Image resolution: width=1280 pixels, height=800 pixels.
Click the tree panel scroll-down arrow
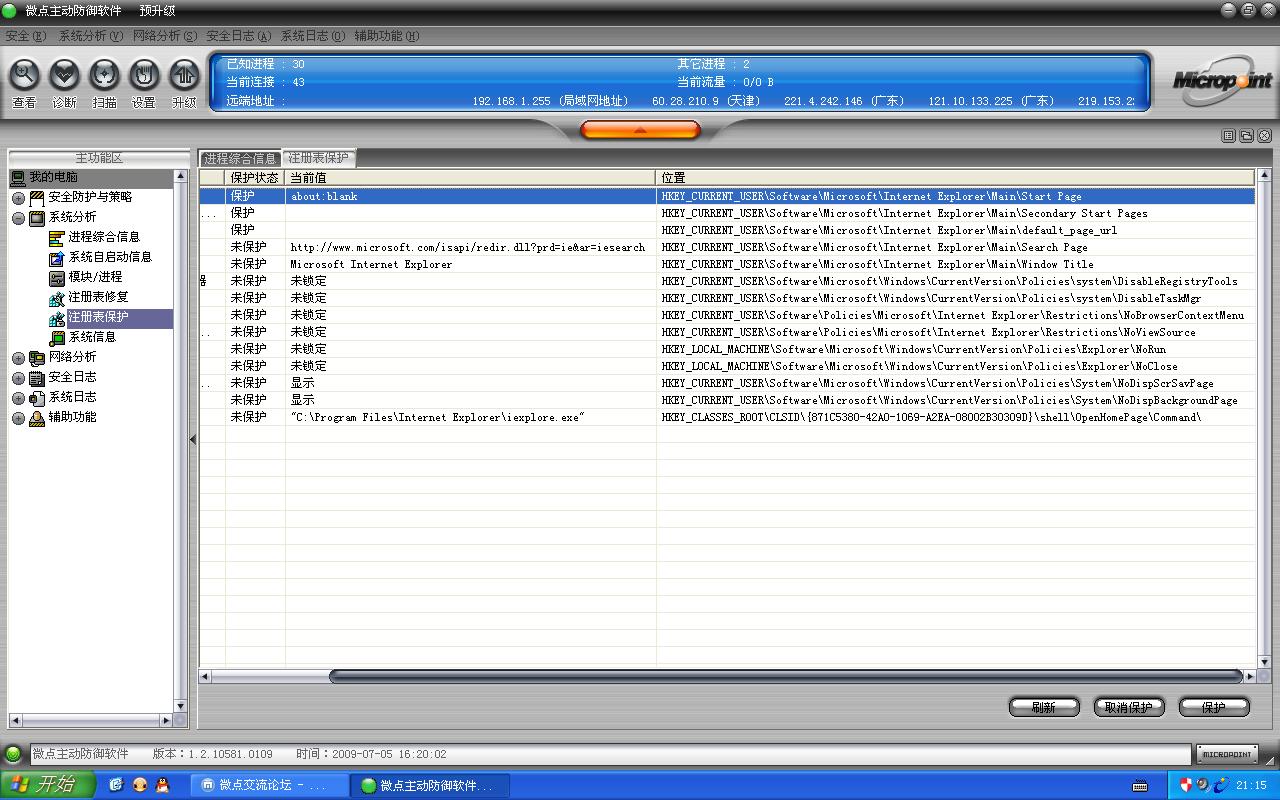[x=181, y=706]
